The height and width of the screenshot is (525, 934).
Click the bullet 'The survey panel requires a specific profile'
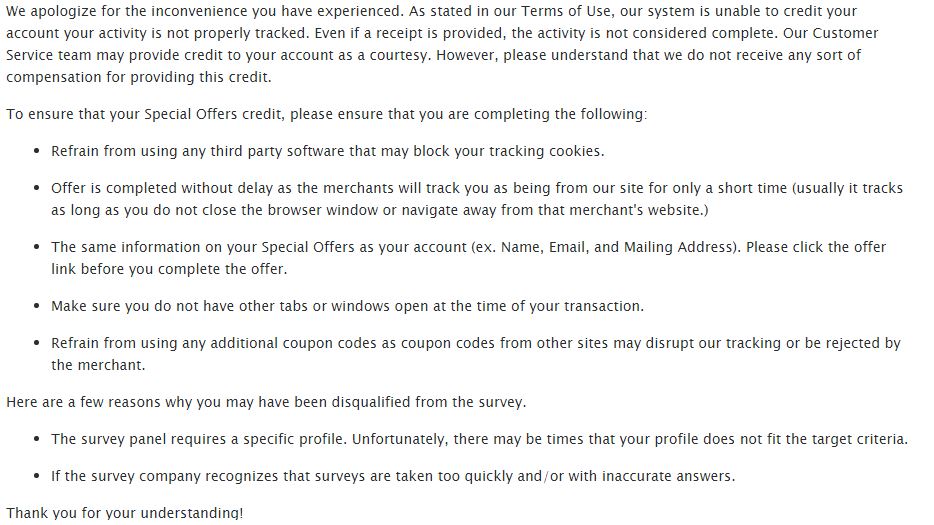click(480, 439)
